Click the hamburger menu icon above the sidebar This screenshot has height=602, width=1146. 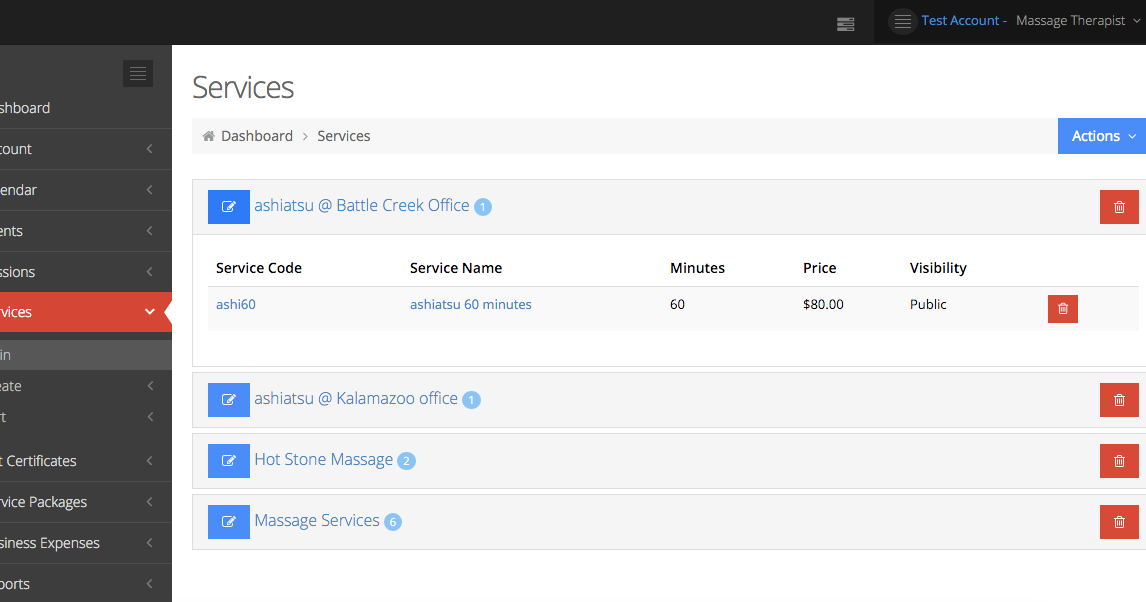tap(137, 73)
